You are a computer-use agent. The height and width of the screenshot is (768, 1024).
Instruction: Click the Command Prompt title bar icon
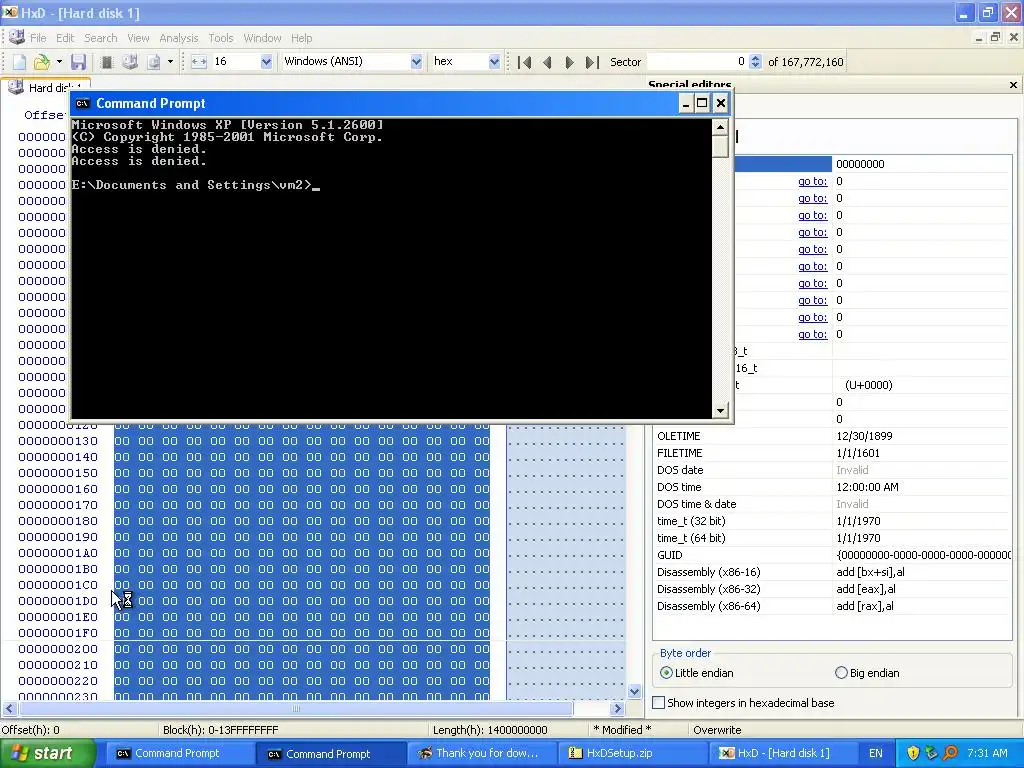(x=82, y=103)
